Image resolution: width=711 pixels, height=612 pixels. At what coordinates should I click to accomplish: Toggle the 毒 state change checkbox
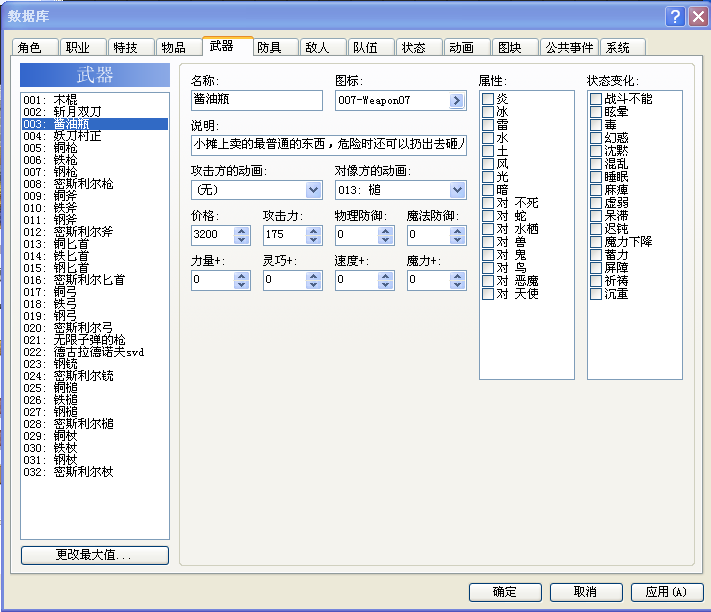click(x=596, y=125)
